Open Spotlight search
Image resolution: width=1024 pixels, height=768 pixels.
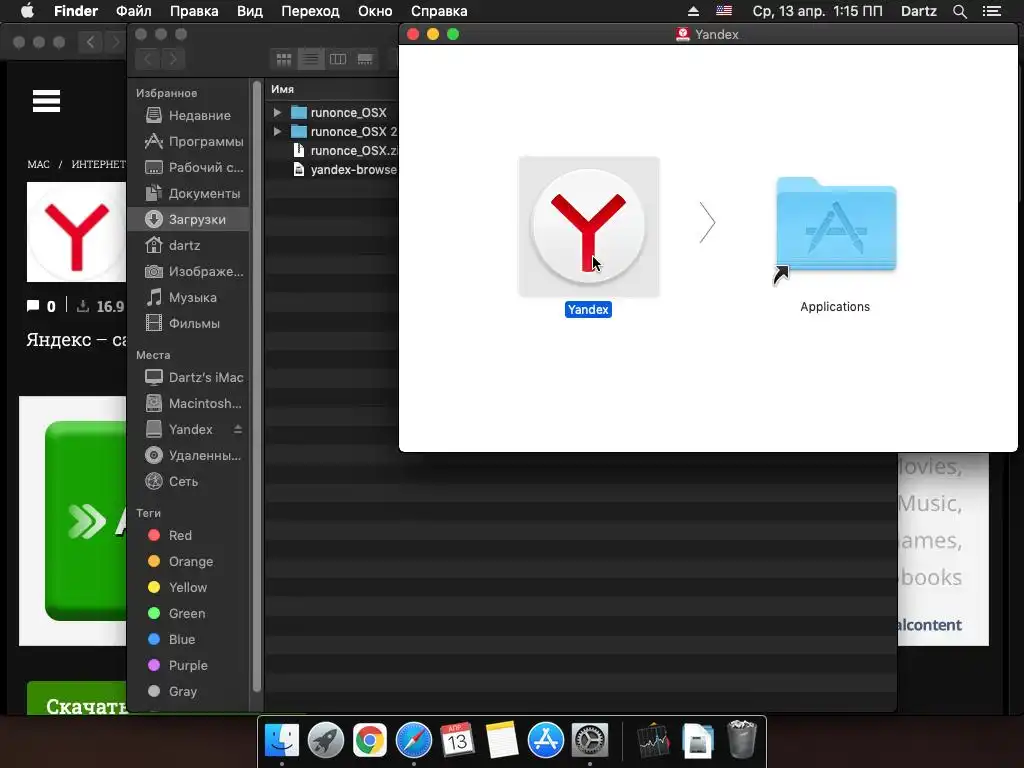click(959, 11)
